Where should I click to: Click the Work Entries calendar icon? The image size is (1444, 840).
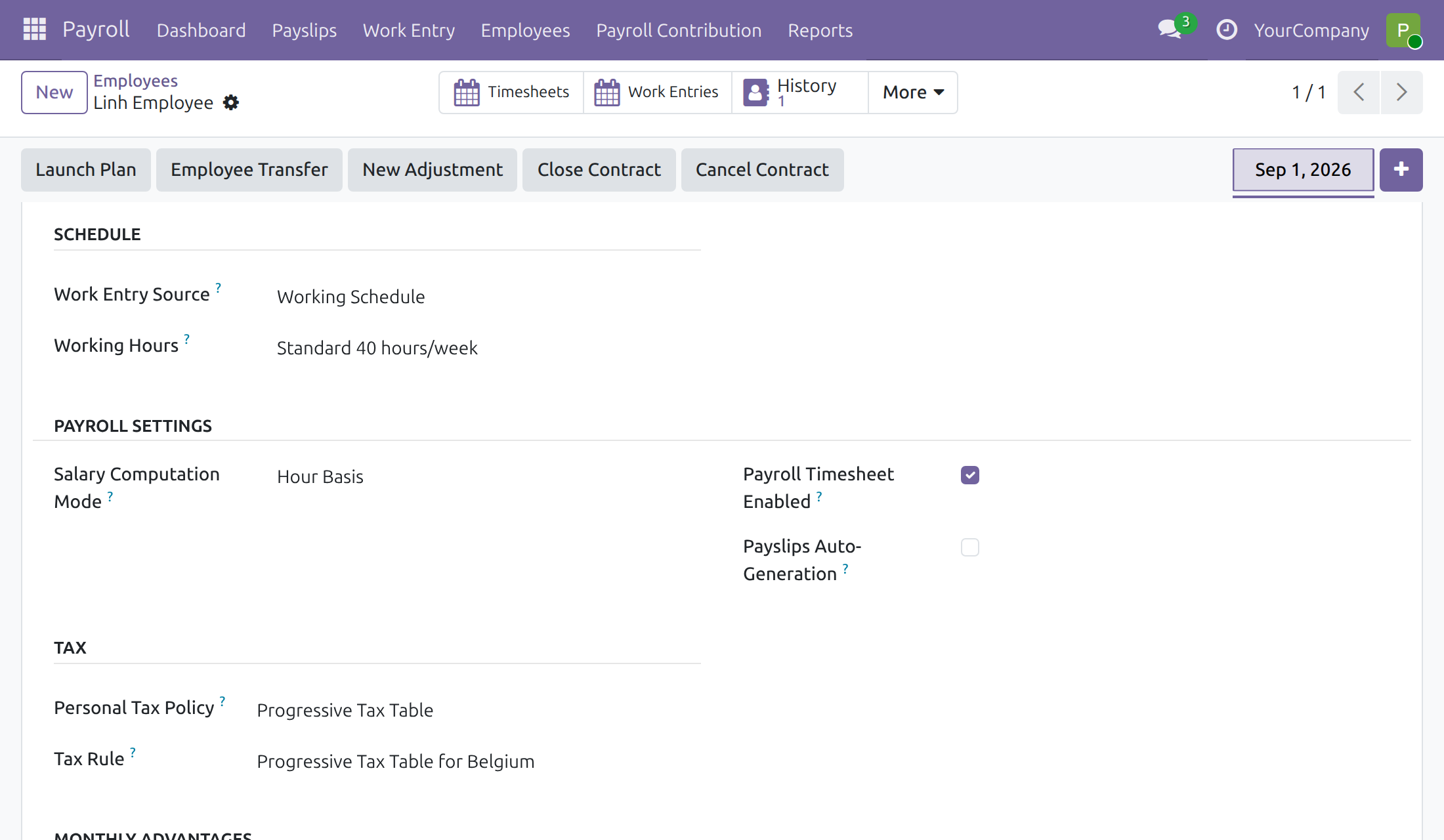pos(606,93)
